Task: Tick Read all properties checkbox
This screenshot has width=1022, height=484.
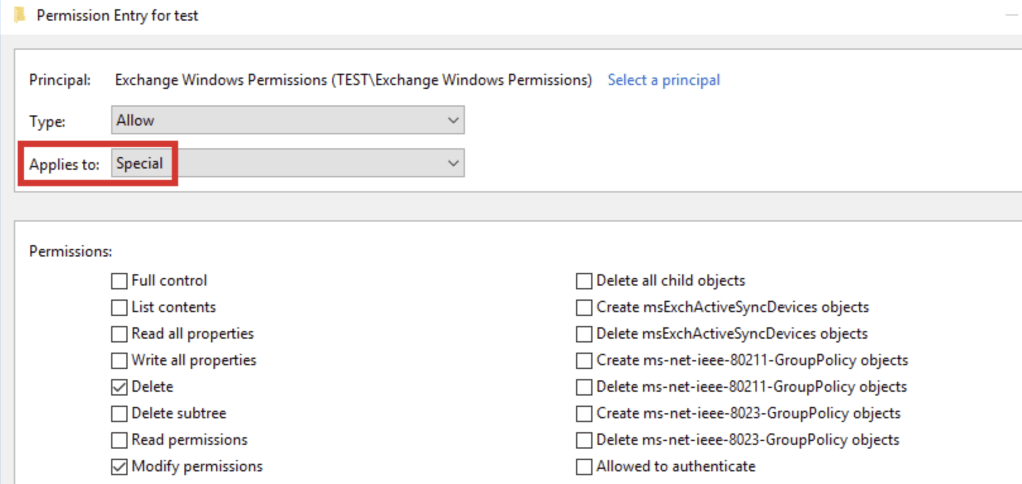Action: [x=120, y=334]
